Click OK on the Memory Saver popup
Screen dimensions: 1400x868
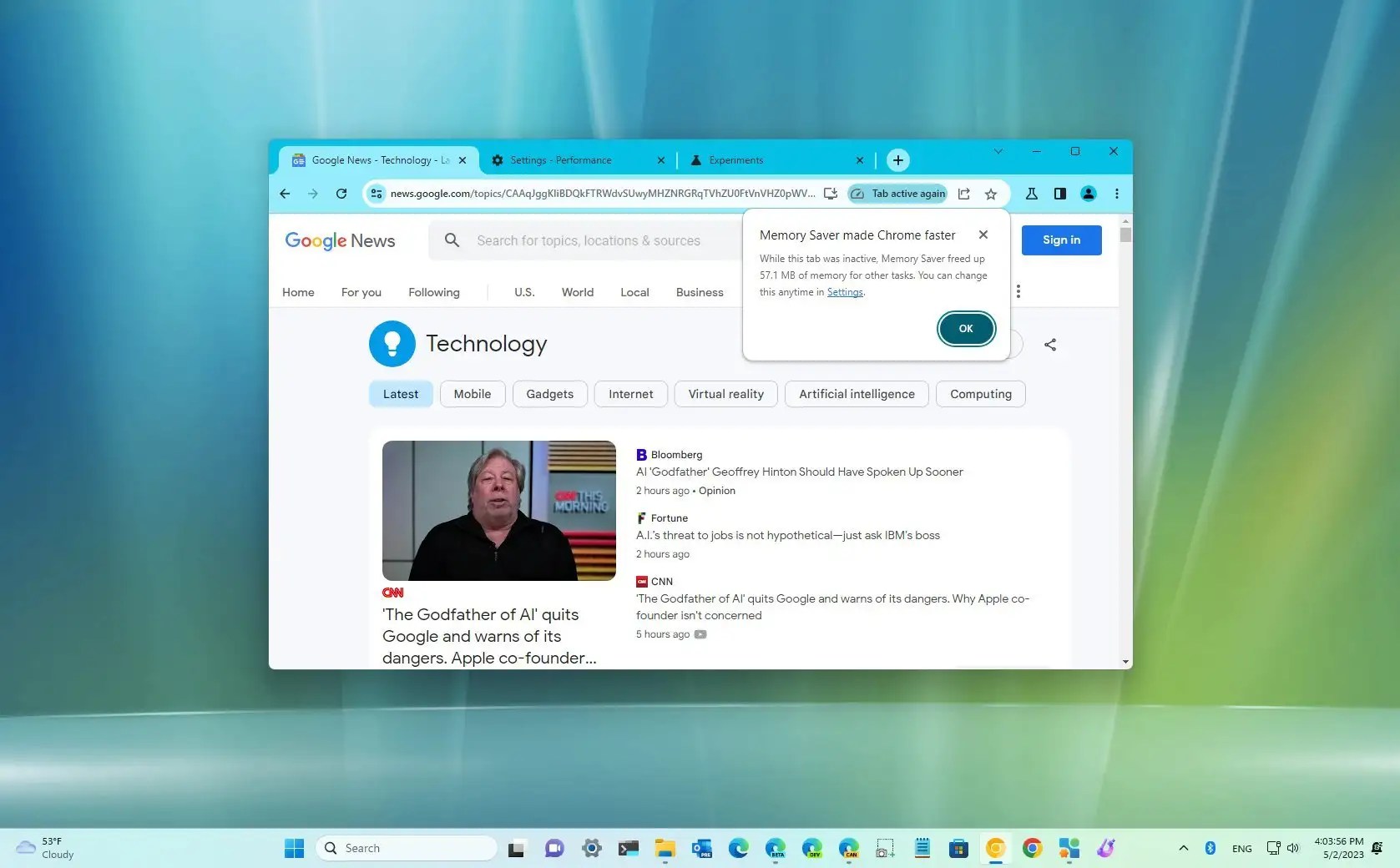pyautogui.click(x=965, y=328)
